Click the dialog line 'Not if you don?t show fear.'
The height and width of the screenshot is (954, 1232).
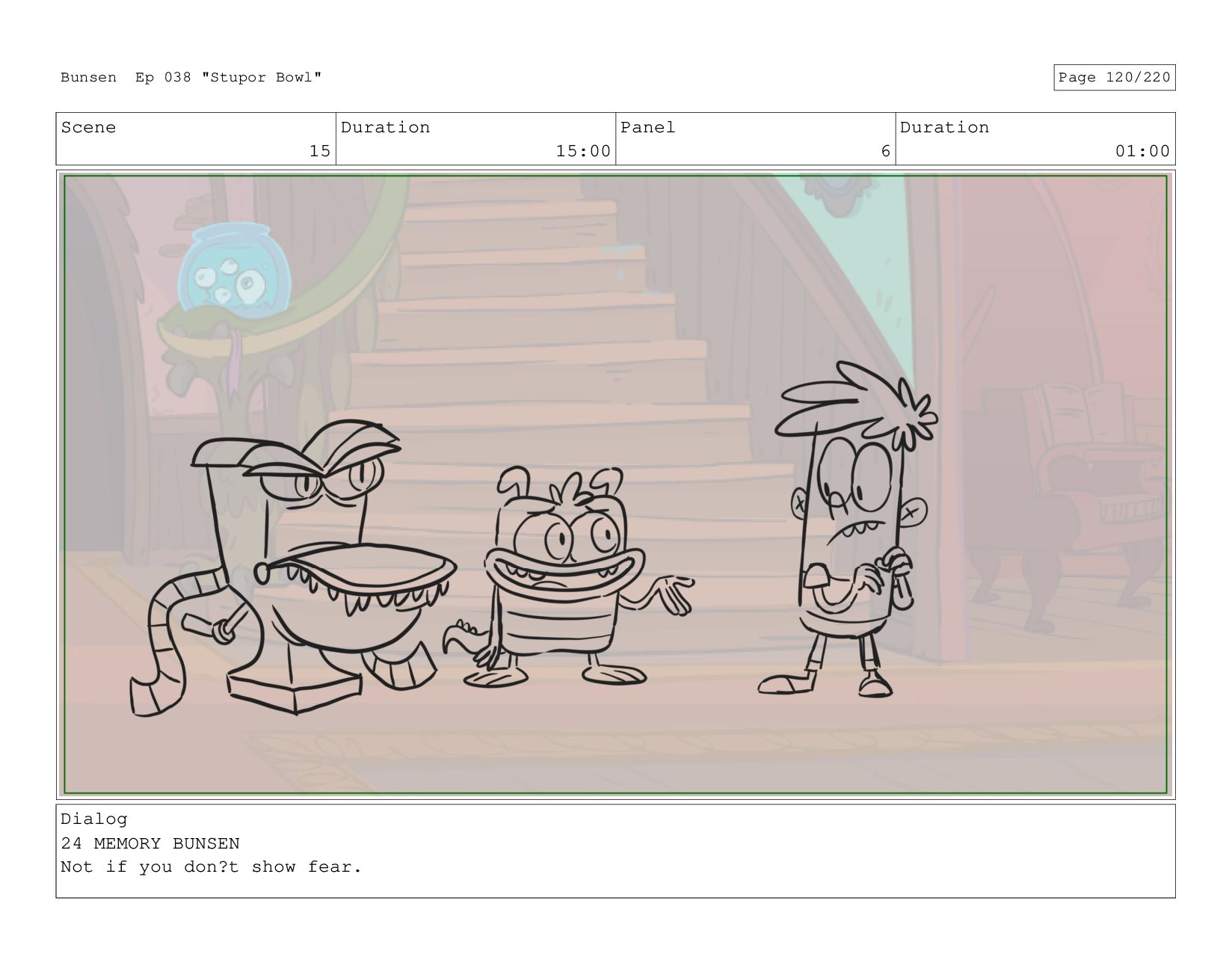[x=212, y=867]
